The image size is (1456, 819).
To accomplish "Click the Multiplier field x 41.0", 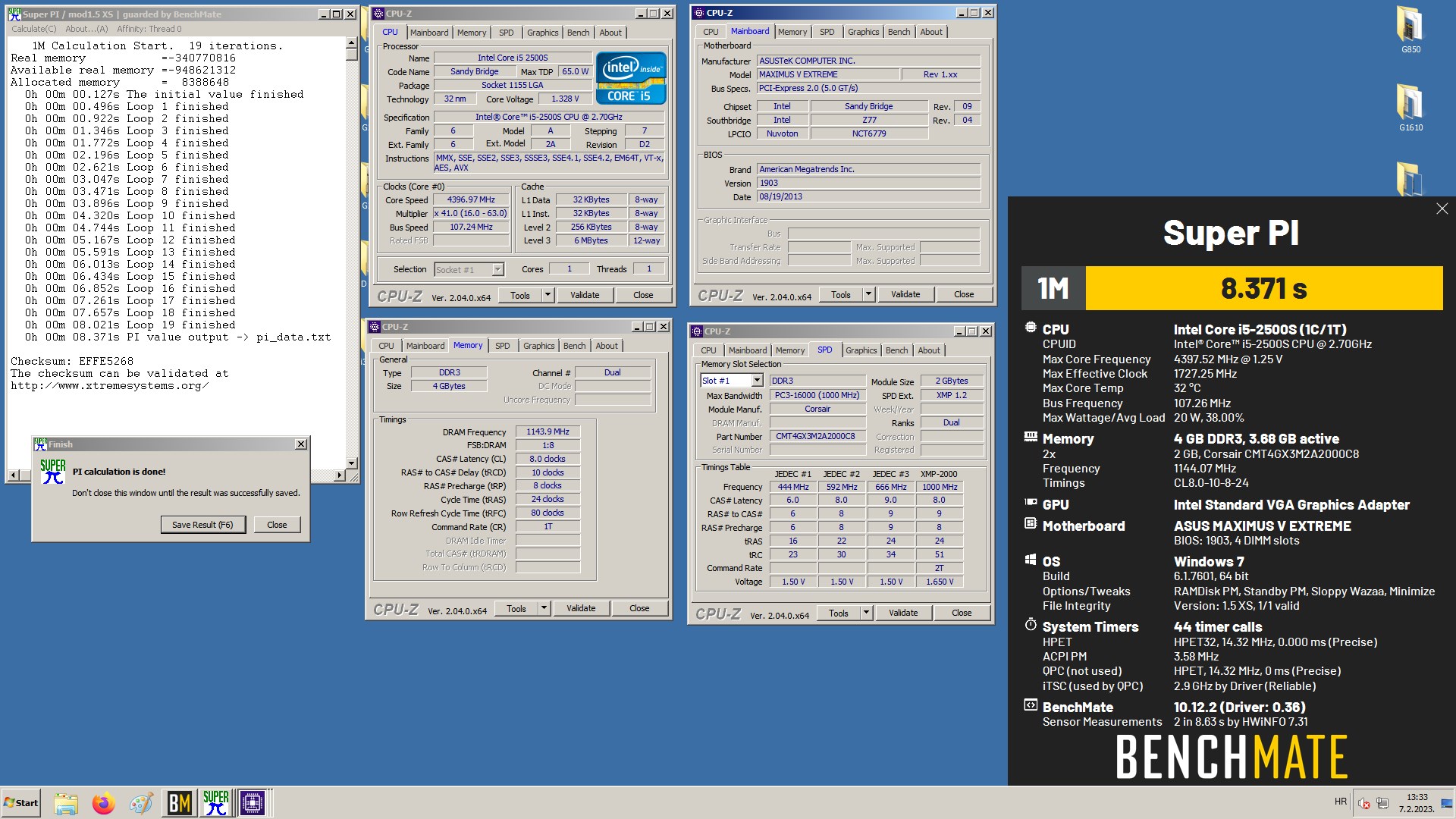I will 470,213.
